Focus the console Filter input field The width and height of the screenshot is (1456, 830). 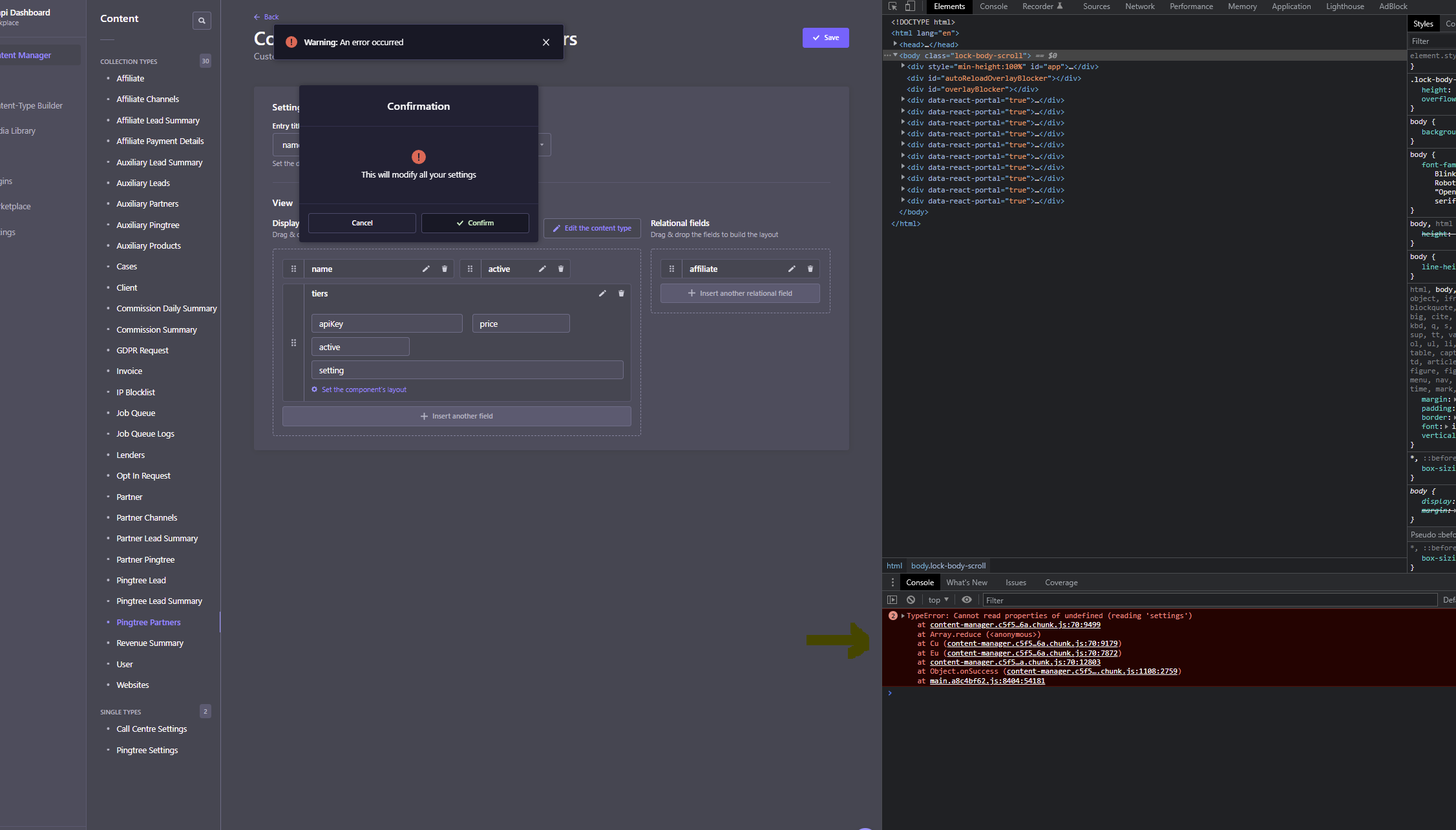(1209, 600)
